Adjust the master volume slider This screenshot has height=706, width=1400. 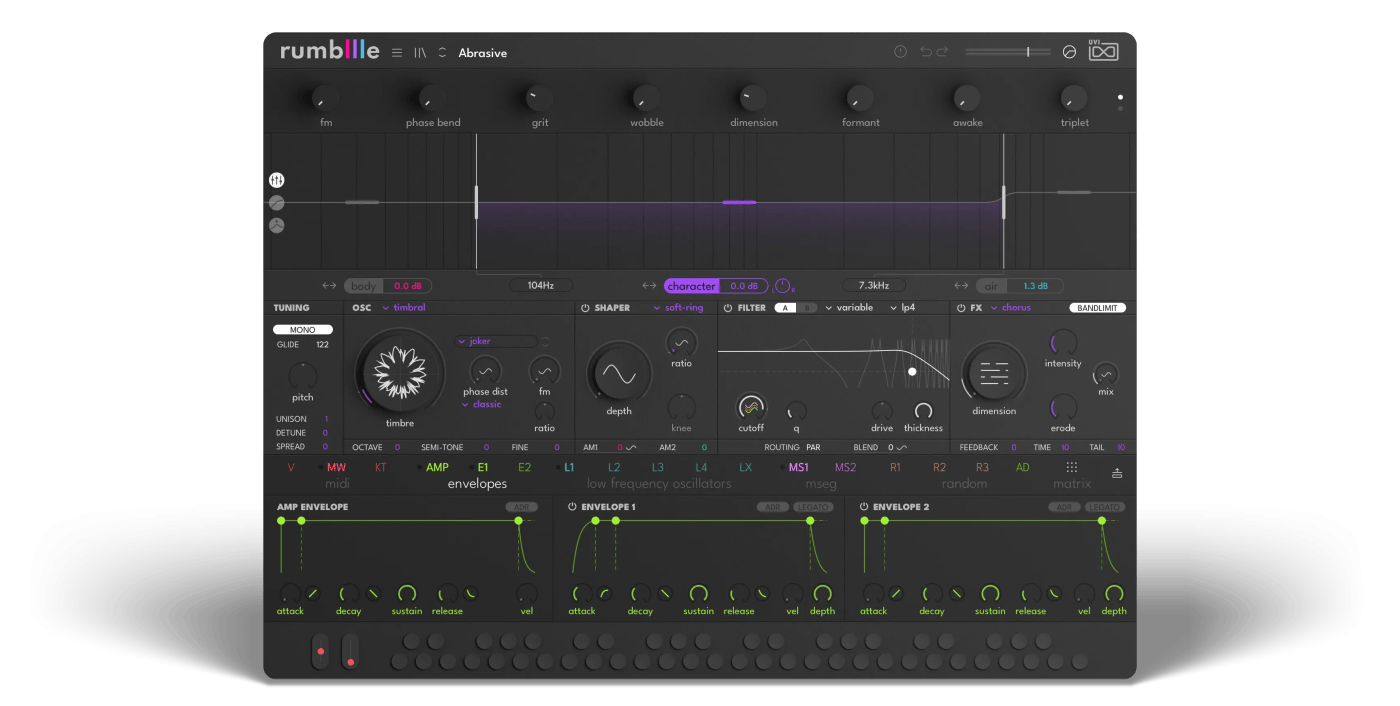click(1008, 52)
